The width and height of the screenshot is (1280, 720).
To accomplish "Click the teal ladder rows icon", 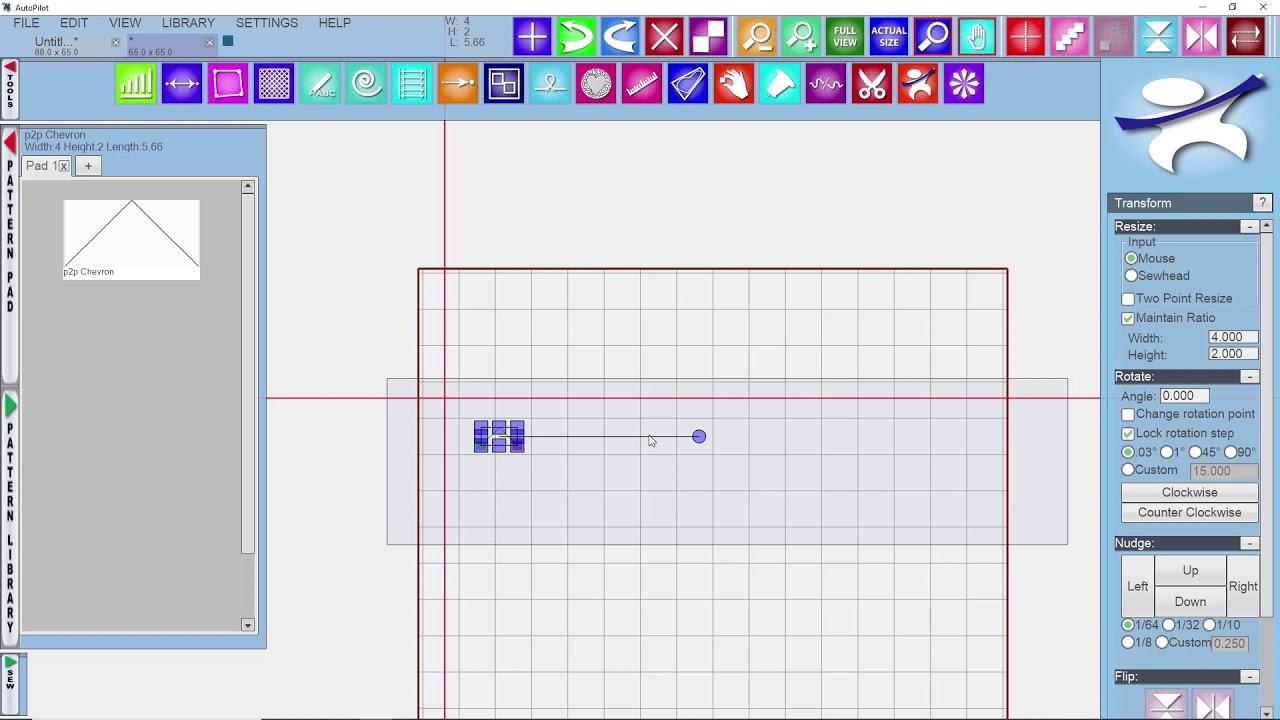I will tap(412, 84).
